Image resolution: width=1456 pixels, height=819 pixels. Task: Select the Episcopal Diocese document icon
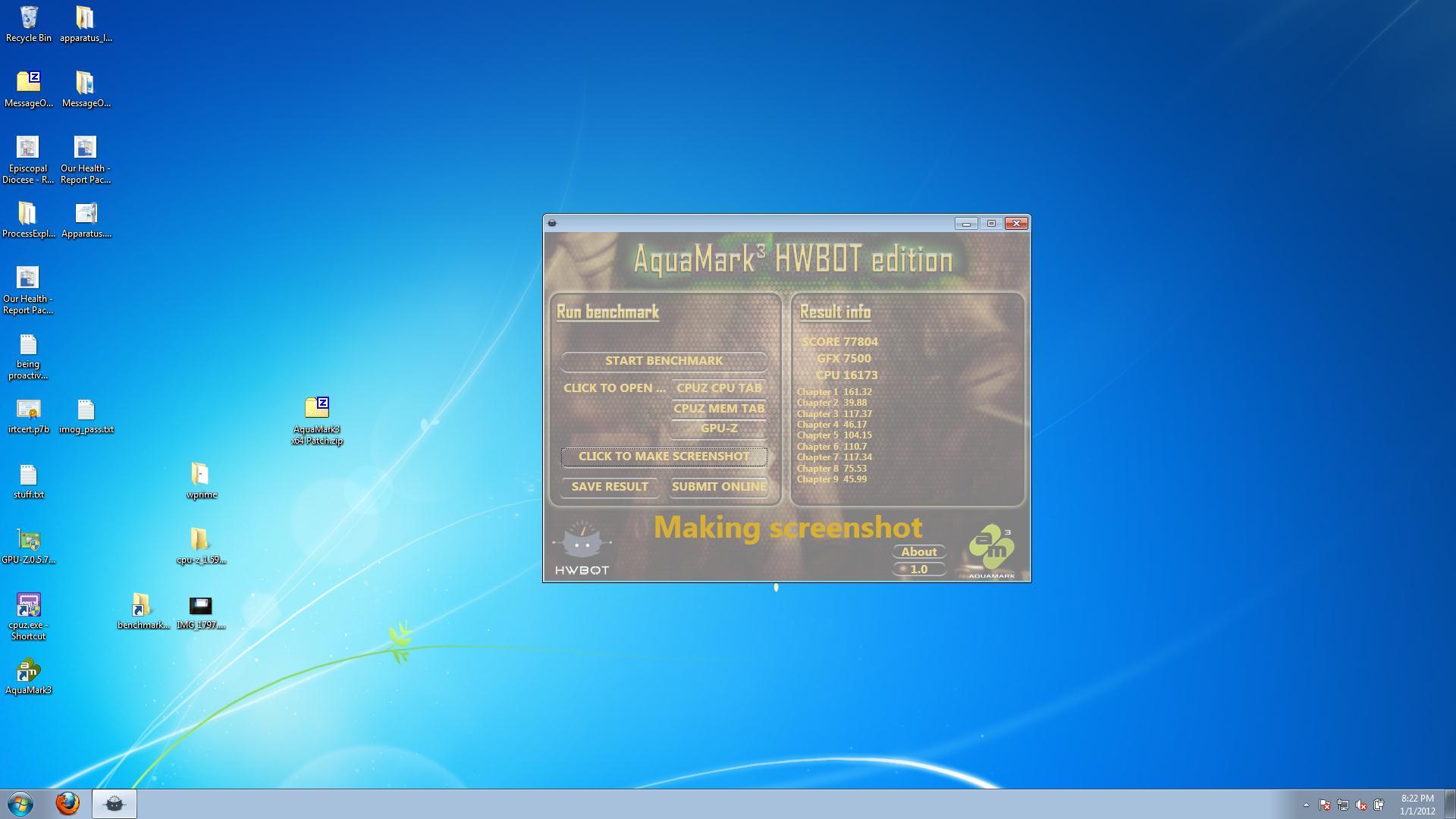pos(28,160)
